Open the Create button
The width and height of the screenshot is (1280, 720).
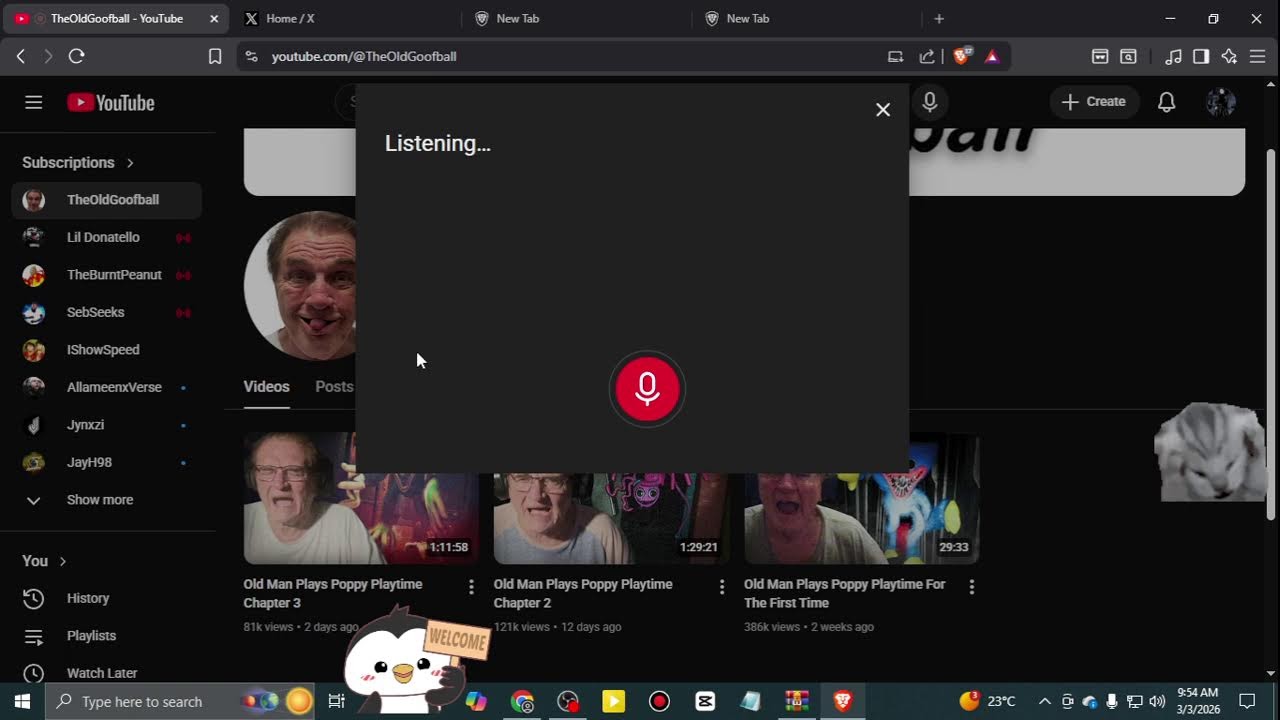coord(1094,102)
